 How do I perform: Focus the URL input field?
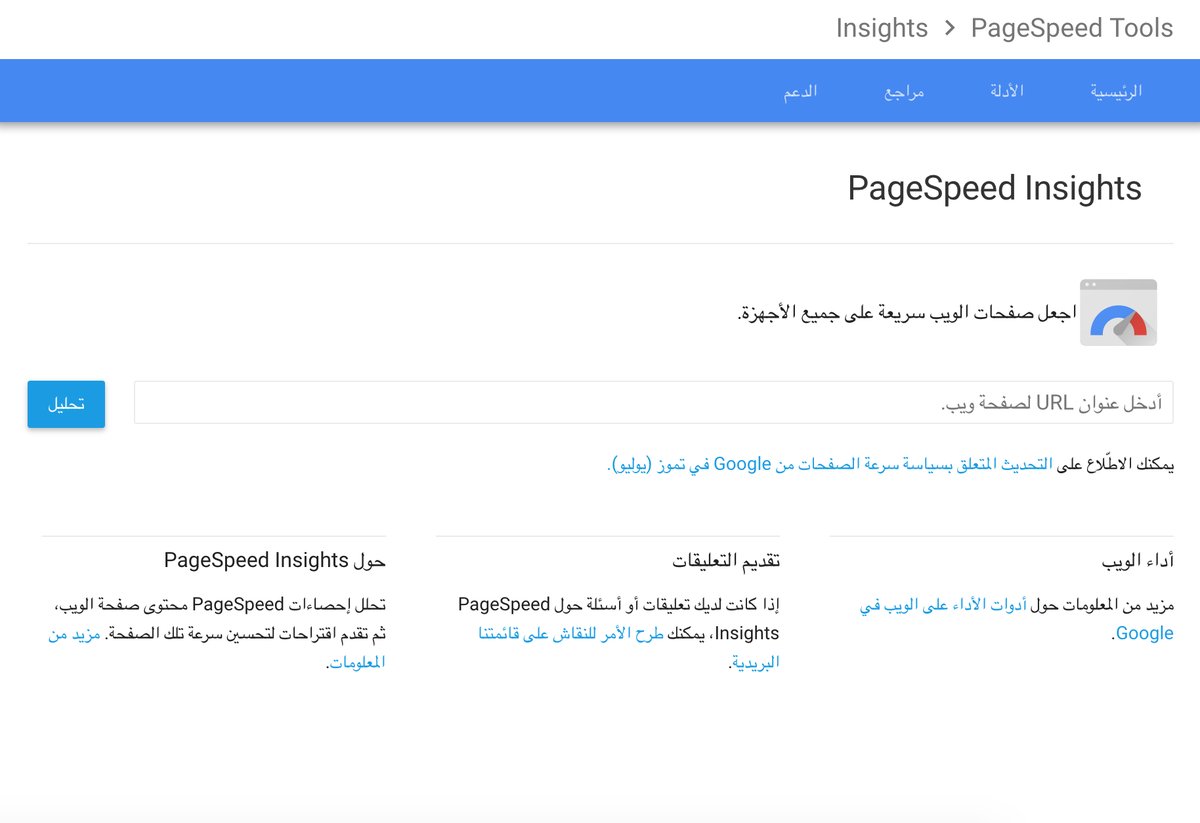[x=653, y=402]
